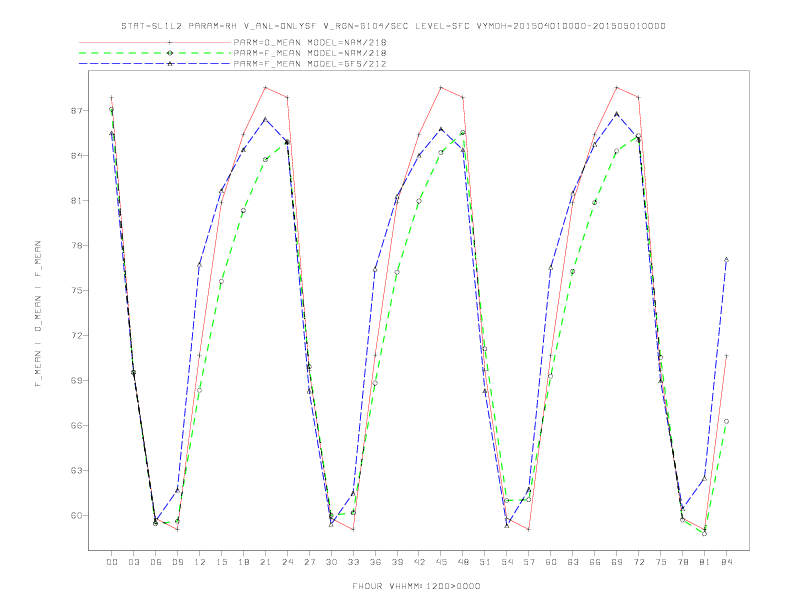Click the 63 tick label on the y-axis

tap(76, 470)
